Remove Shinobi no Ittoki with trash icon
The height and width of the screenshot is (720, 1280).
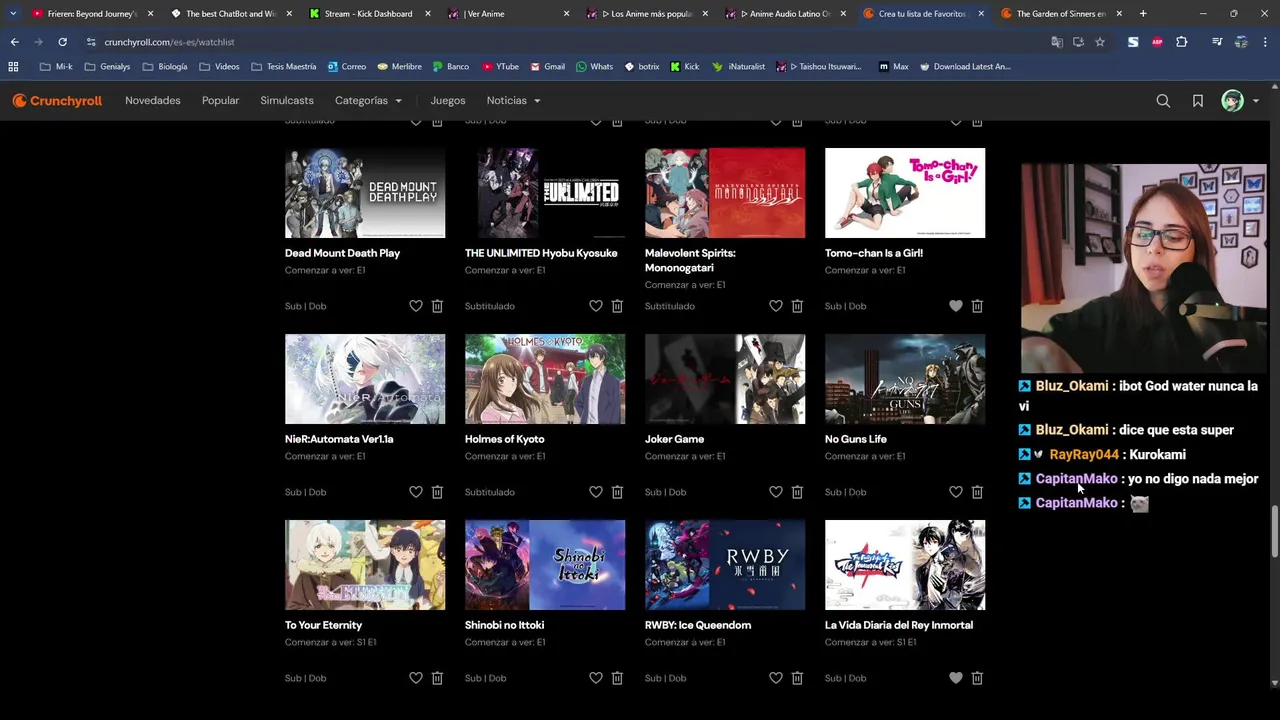point(617,678)
